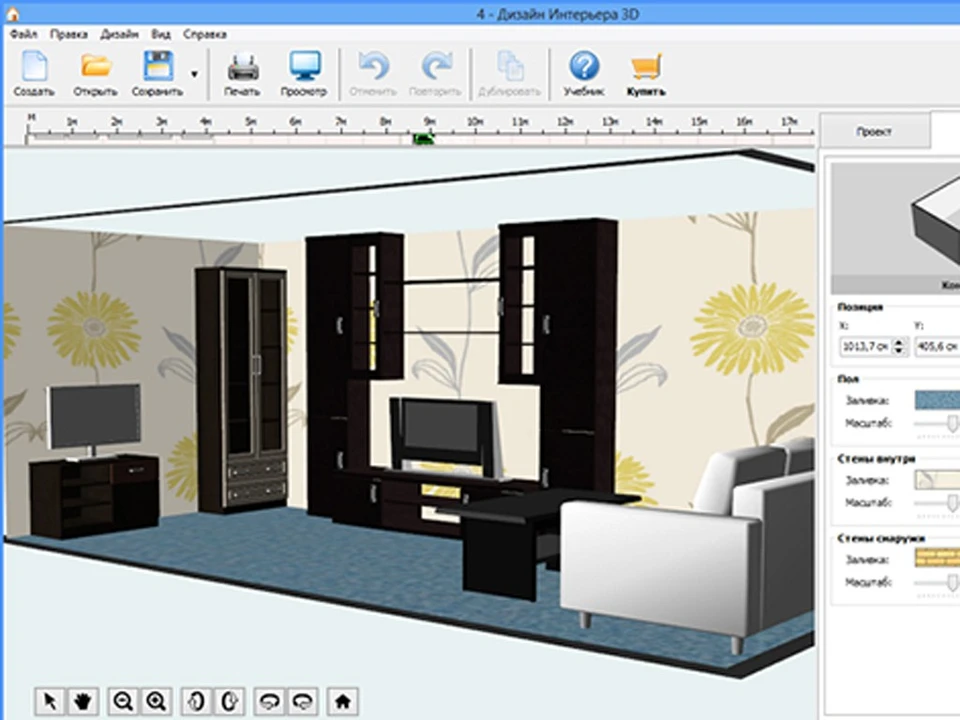
Task: Zoom out with the minus magnifier
Action: (x=124, y=701)
